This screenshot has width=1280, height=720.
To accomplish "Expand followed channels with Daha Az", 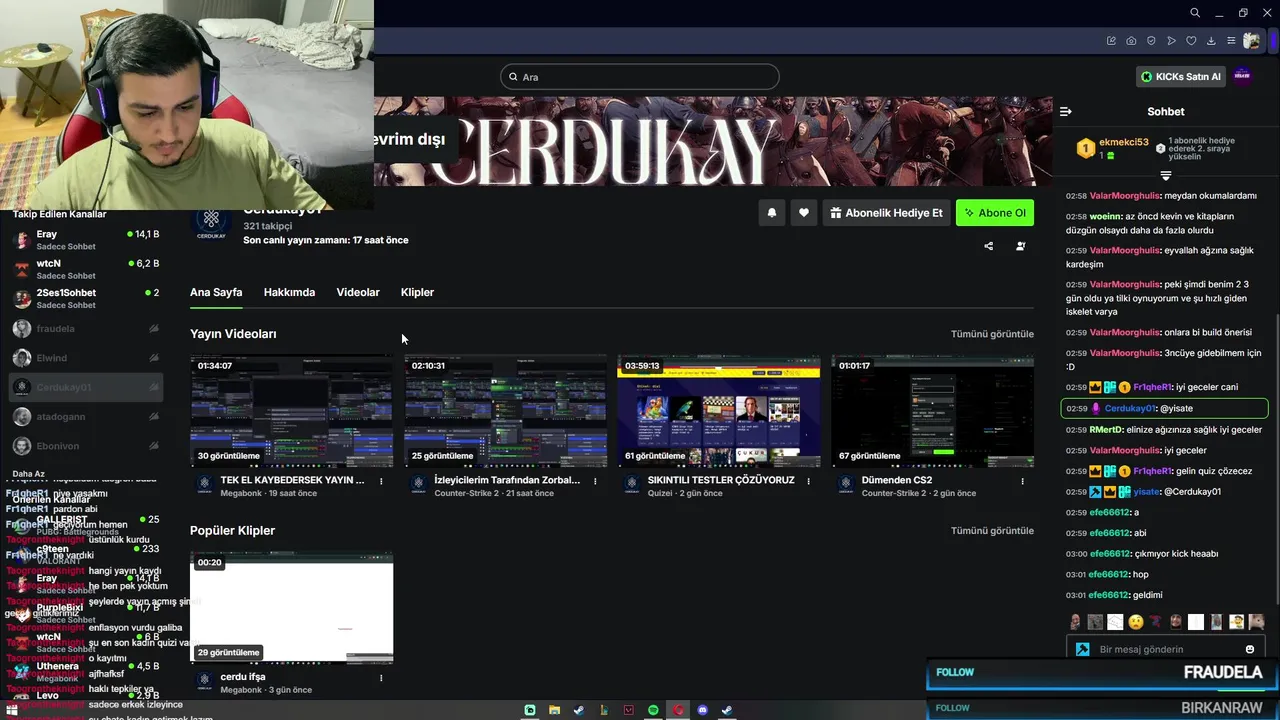I will [x=29, y=474].
